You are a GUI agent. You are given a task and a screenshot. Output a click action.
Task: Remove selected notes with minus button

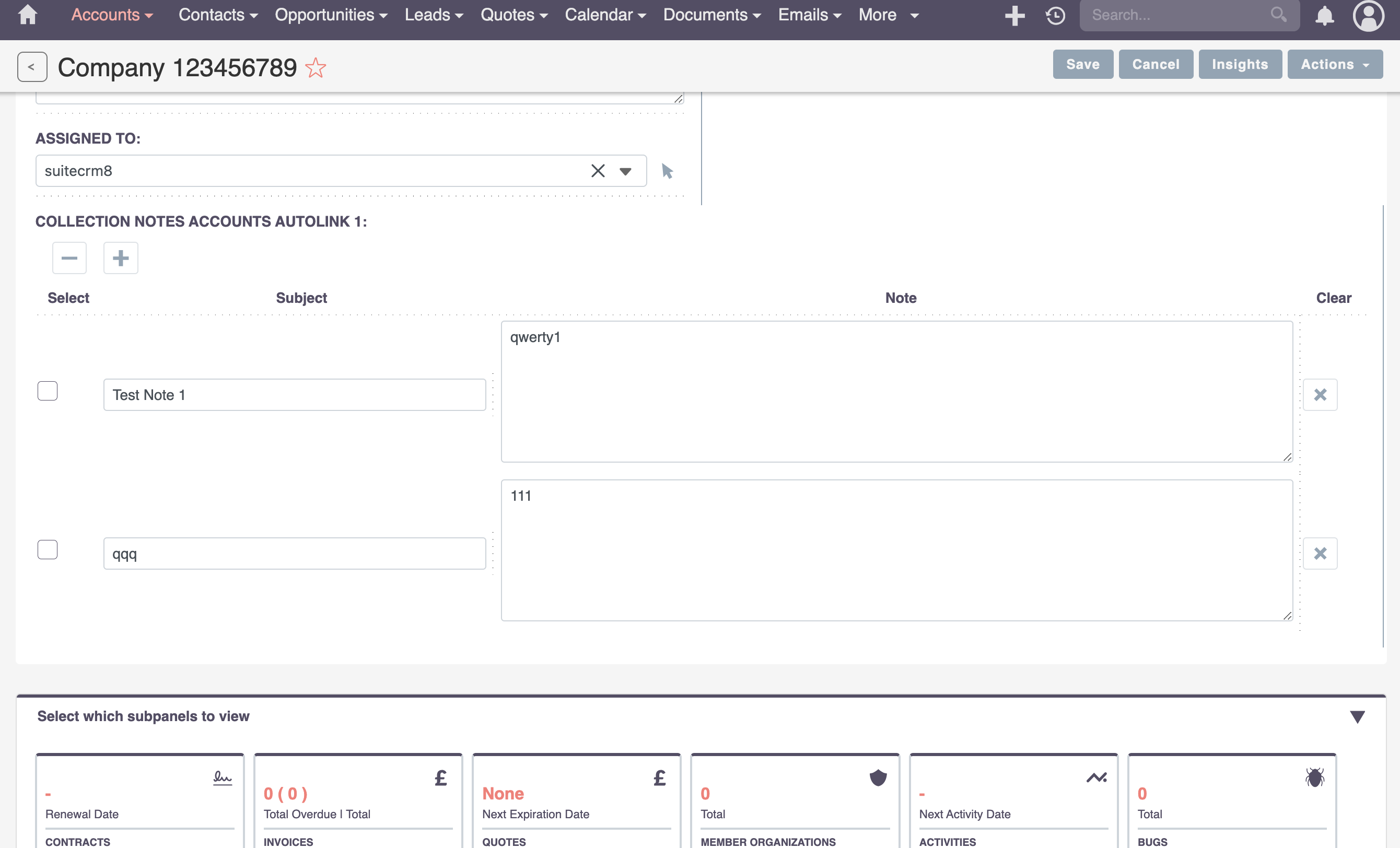pyautogui.click(x=69, y=258)
